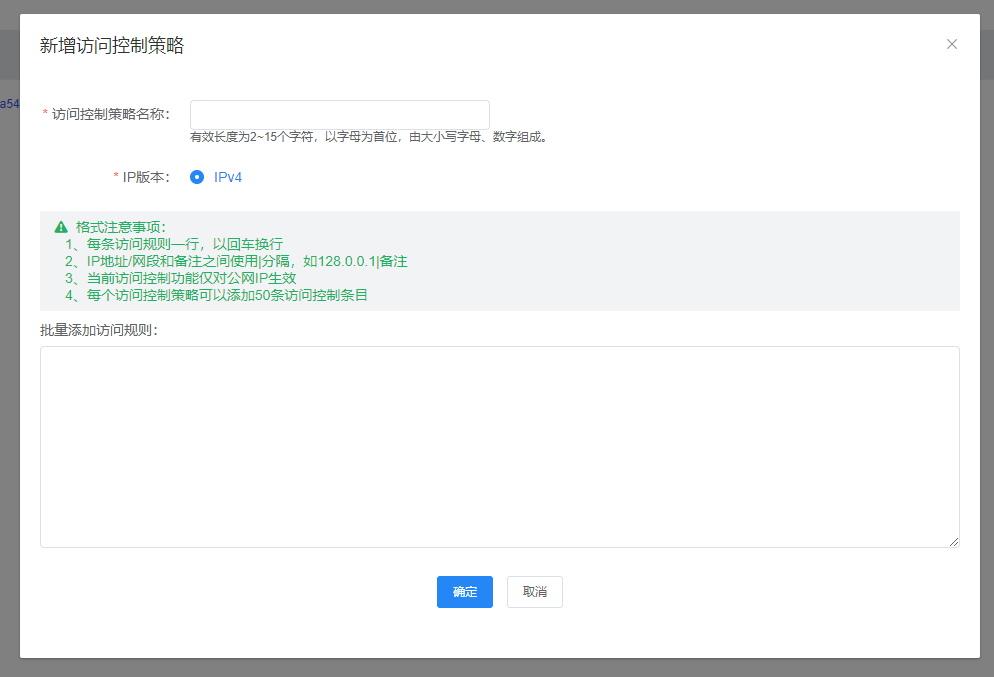Click the 格式注意事项 notice heading
The width and height of the screenshot is (994, 677).
[x=120, y=227]
